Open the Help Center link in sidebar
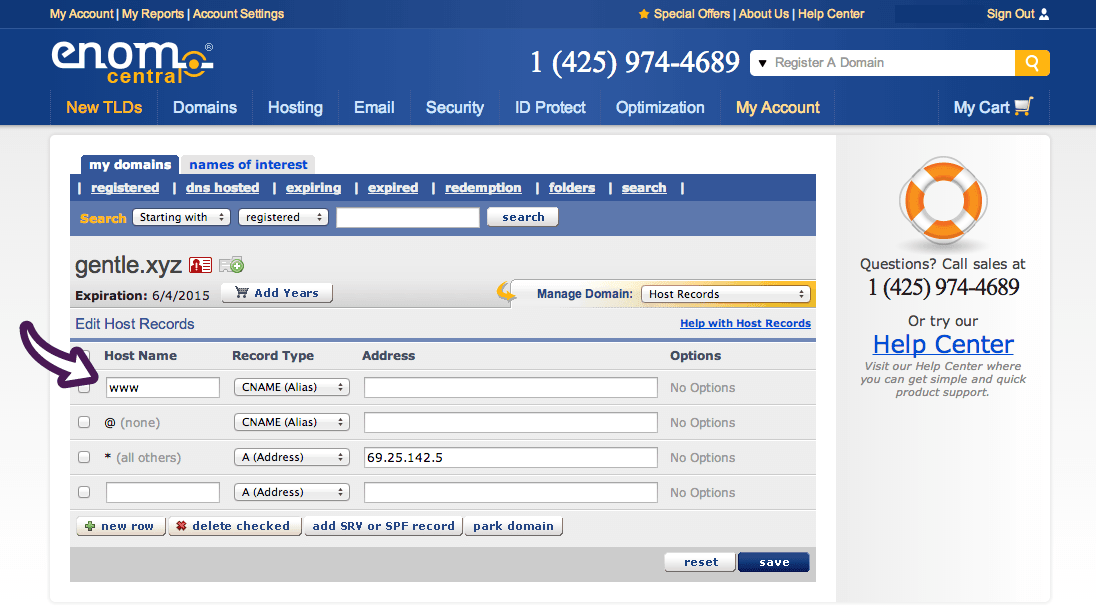The width and height of the screenshot is (1096, 609). [x=943, y=344]
